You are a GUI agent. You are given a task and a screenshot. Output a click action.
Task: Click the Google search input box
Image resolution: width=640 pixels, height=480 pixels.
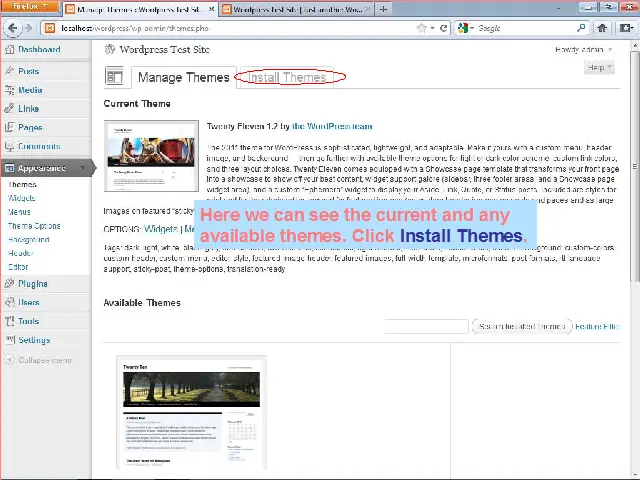coord(527,28)
